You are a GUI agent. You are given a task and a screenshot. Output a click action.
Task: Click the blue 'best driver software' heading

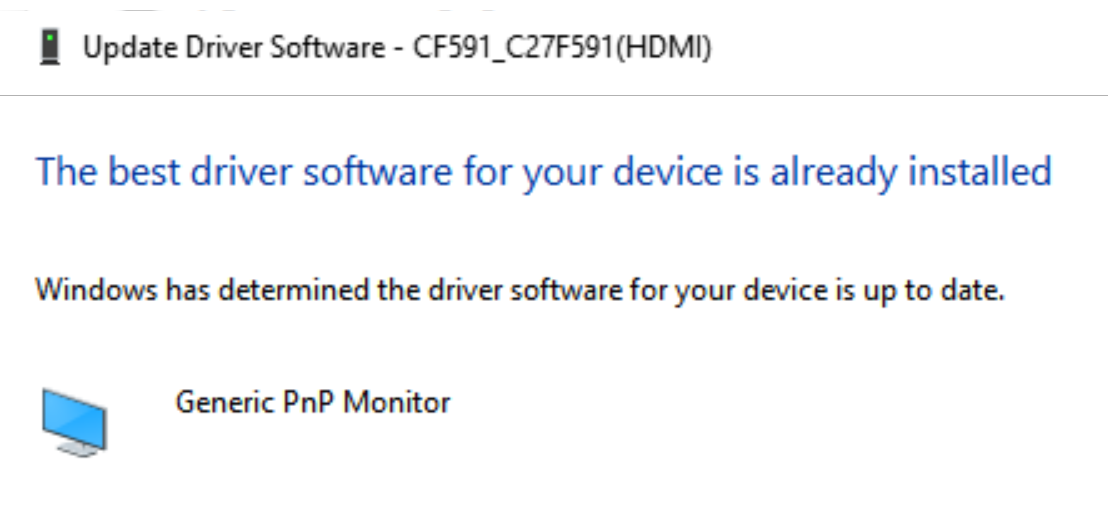tap(543, 173)
